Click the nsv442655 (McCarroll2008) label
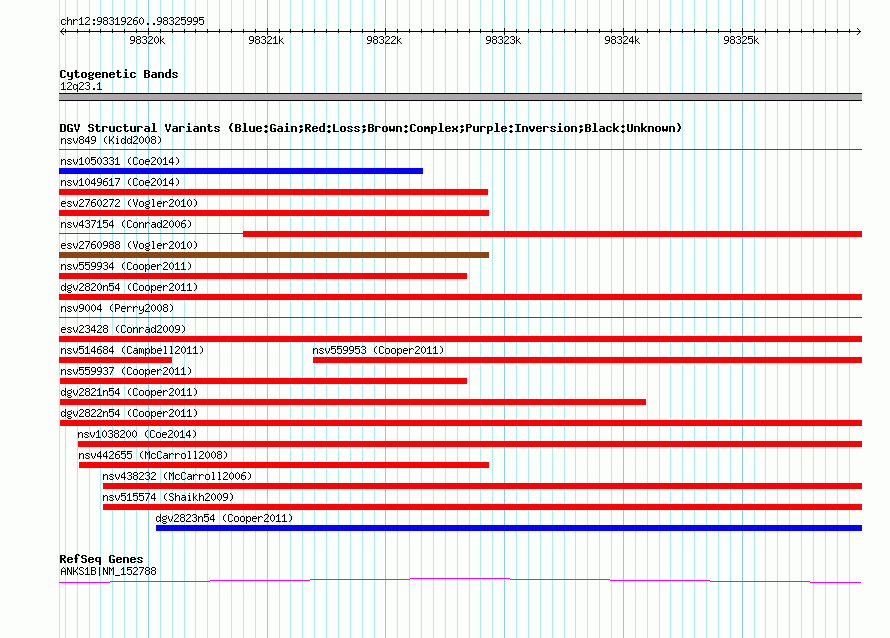Screen dimensions: 890x638 [x=153, y=455]
